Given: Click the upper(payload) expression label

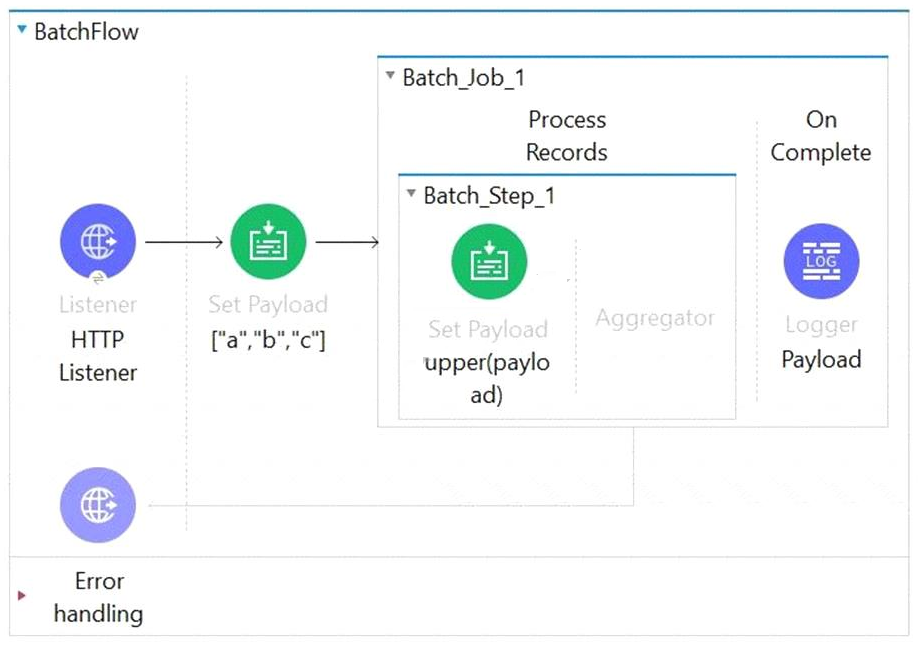Looking at the screenshot, I should tap(487, 378).
